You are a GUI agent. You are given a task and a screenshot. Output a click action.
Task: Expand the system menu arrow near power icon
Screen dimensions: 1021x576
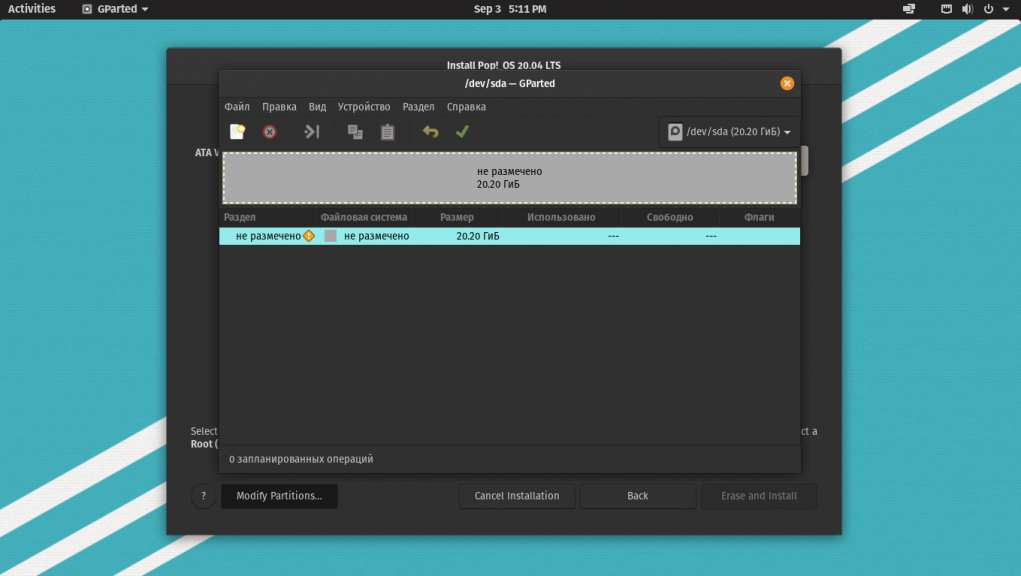click(1006, 9)
